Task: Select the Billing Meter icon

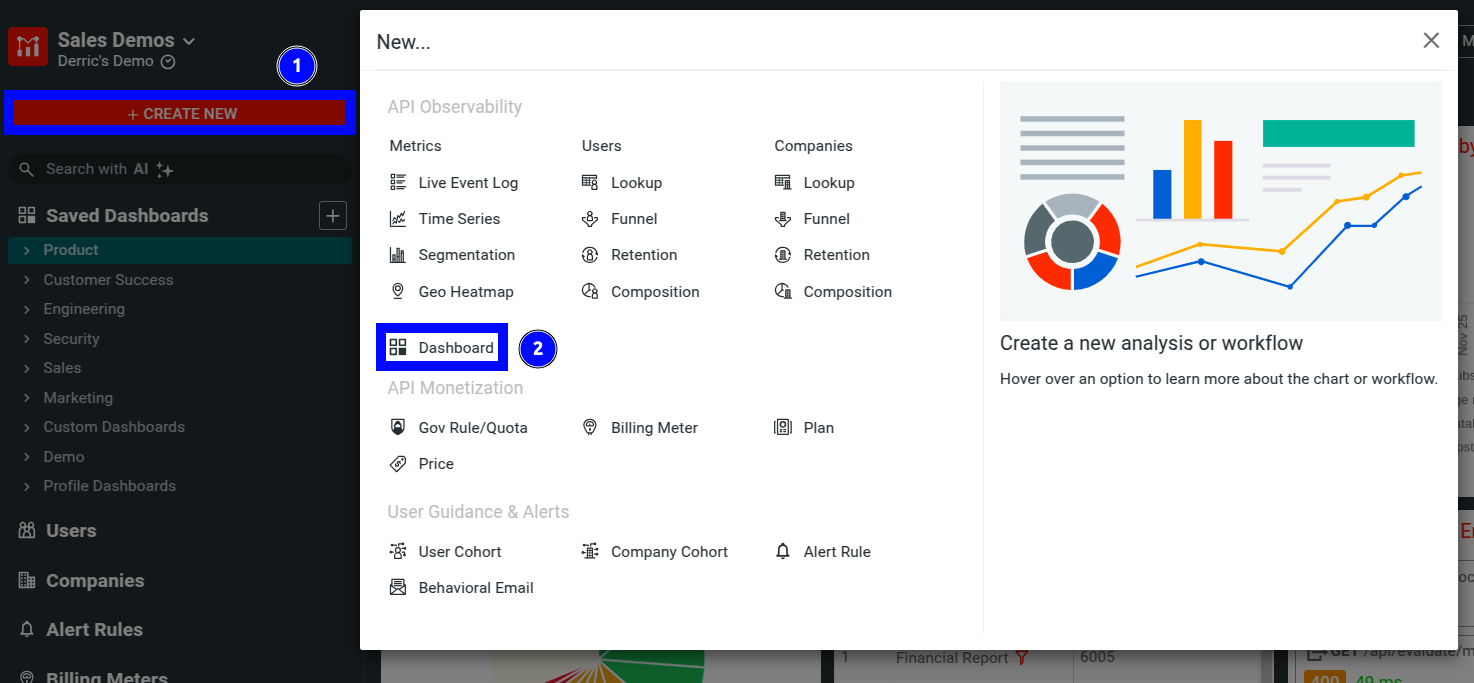Action: (590, 427)
